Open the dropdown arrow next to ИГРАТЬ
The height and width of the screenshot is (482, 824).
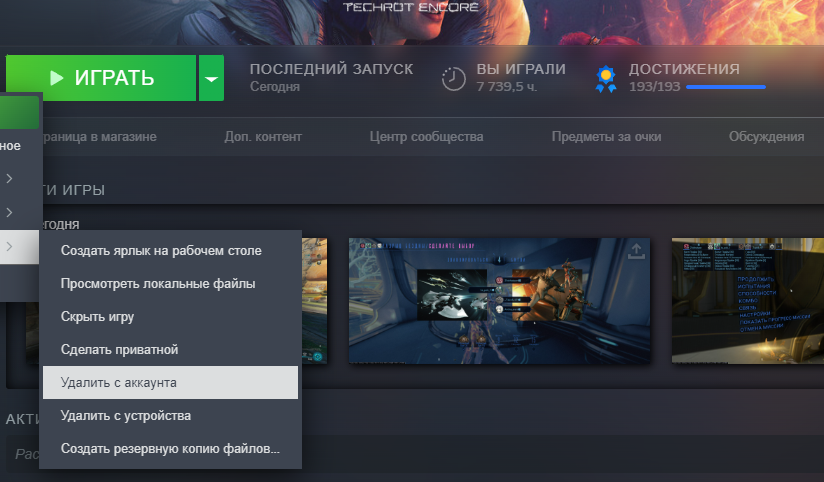211,78
